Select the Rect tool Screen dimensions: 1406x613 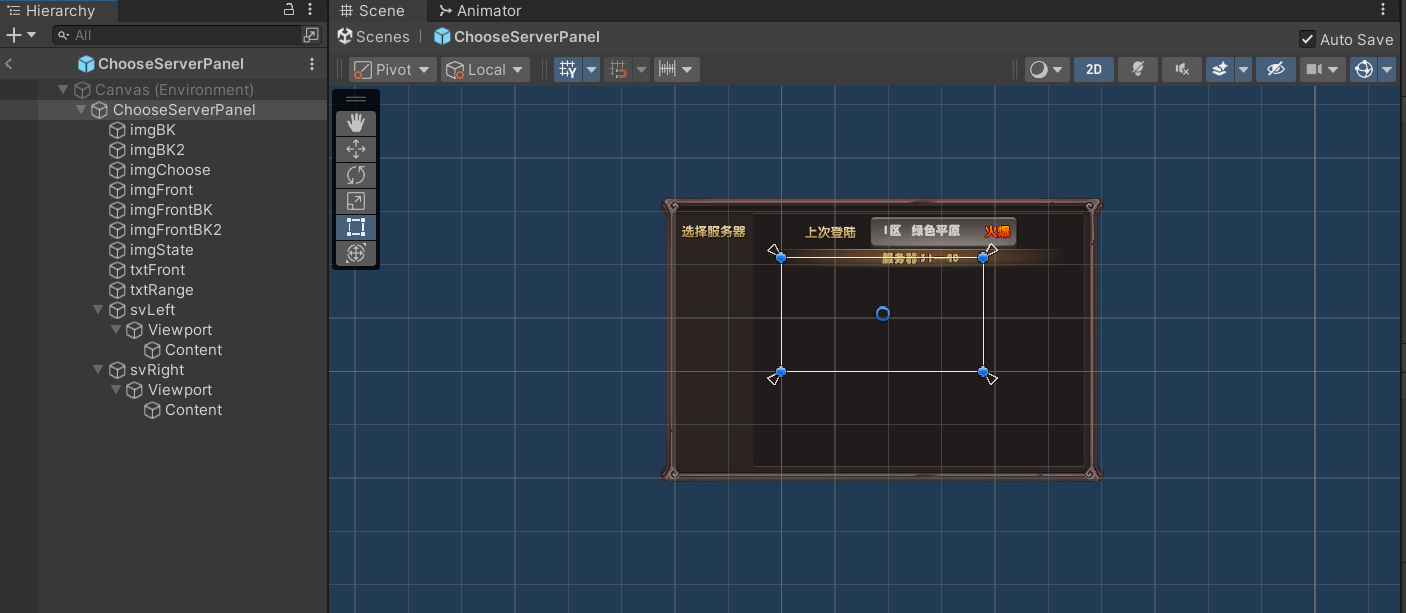click(356, 227)
